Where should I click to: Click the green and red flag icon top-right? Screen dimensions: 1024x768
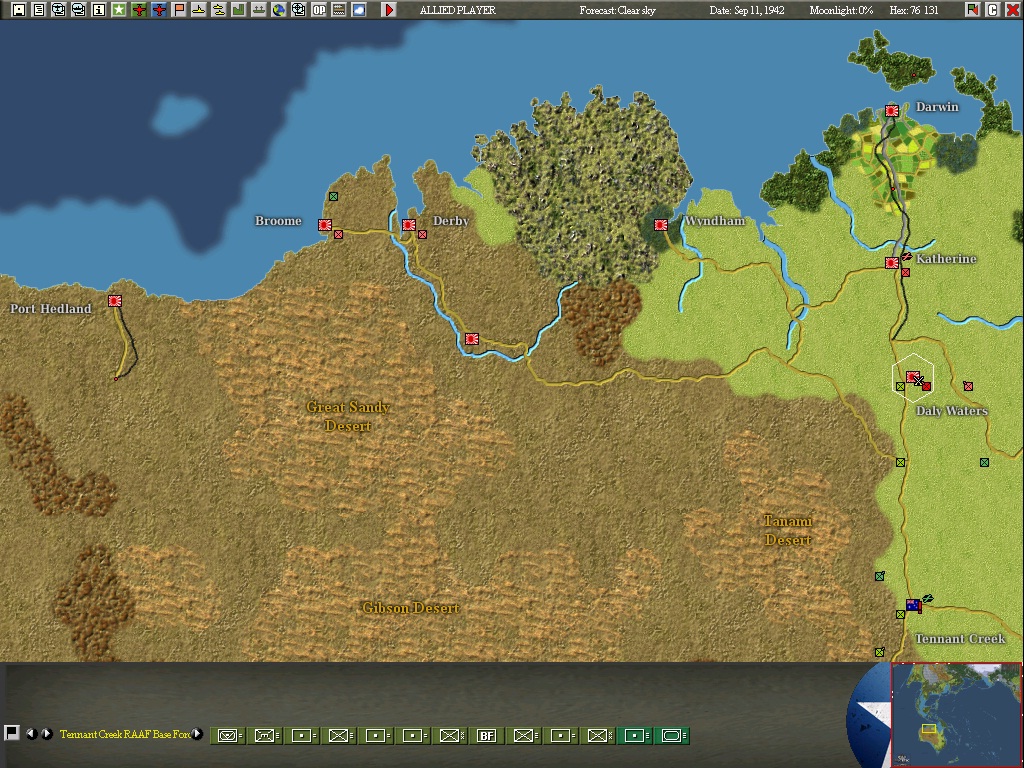coord(973,10)
